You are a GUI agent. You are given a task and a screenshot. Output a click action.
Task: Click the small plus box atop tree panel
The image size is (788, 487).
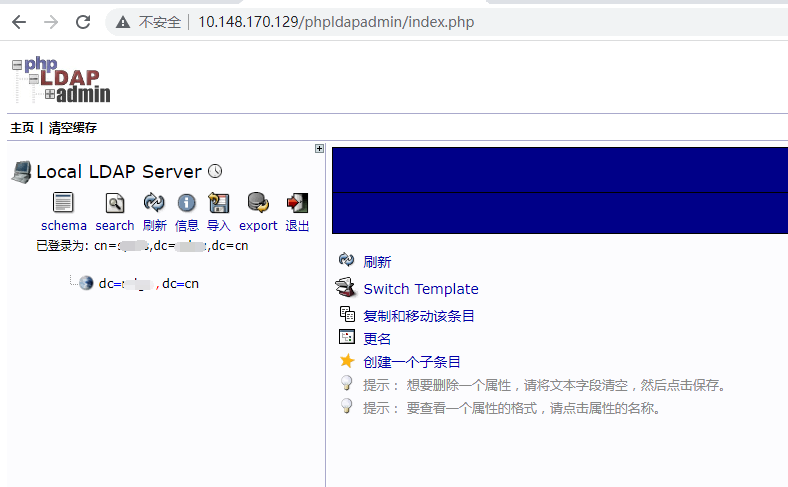pos(319,149)
